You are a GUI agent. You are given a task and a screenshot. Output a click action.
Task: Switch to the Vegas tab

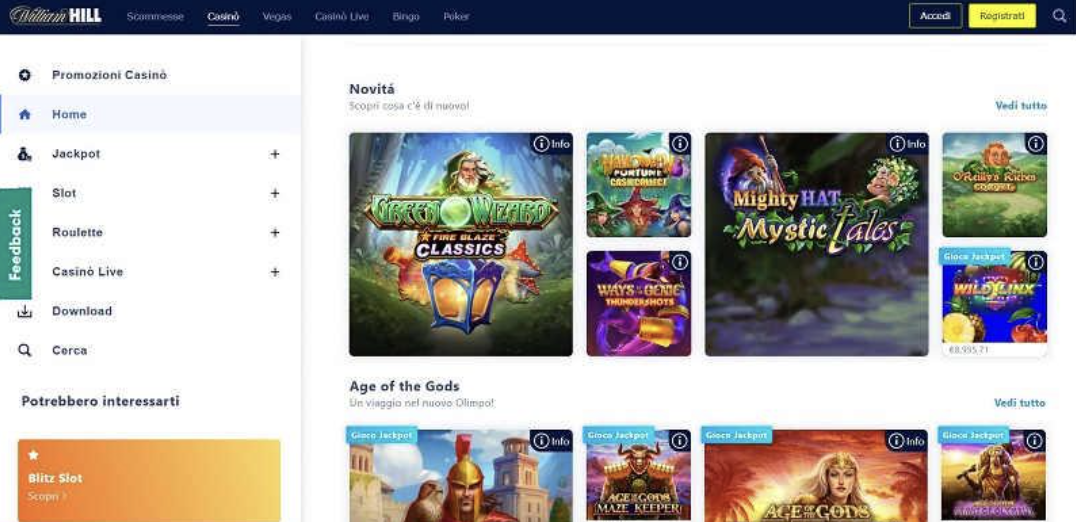[277, 16]
